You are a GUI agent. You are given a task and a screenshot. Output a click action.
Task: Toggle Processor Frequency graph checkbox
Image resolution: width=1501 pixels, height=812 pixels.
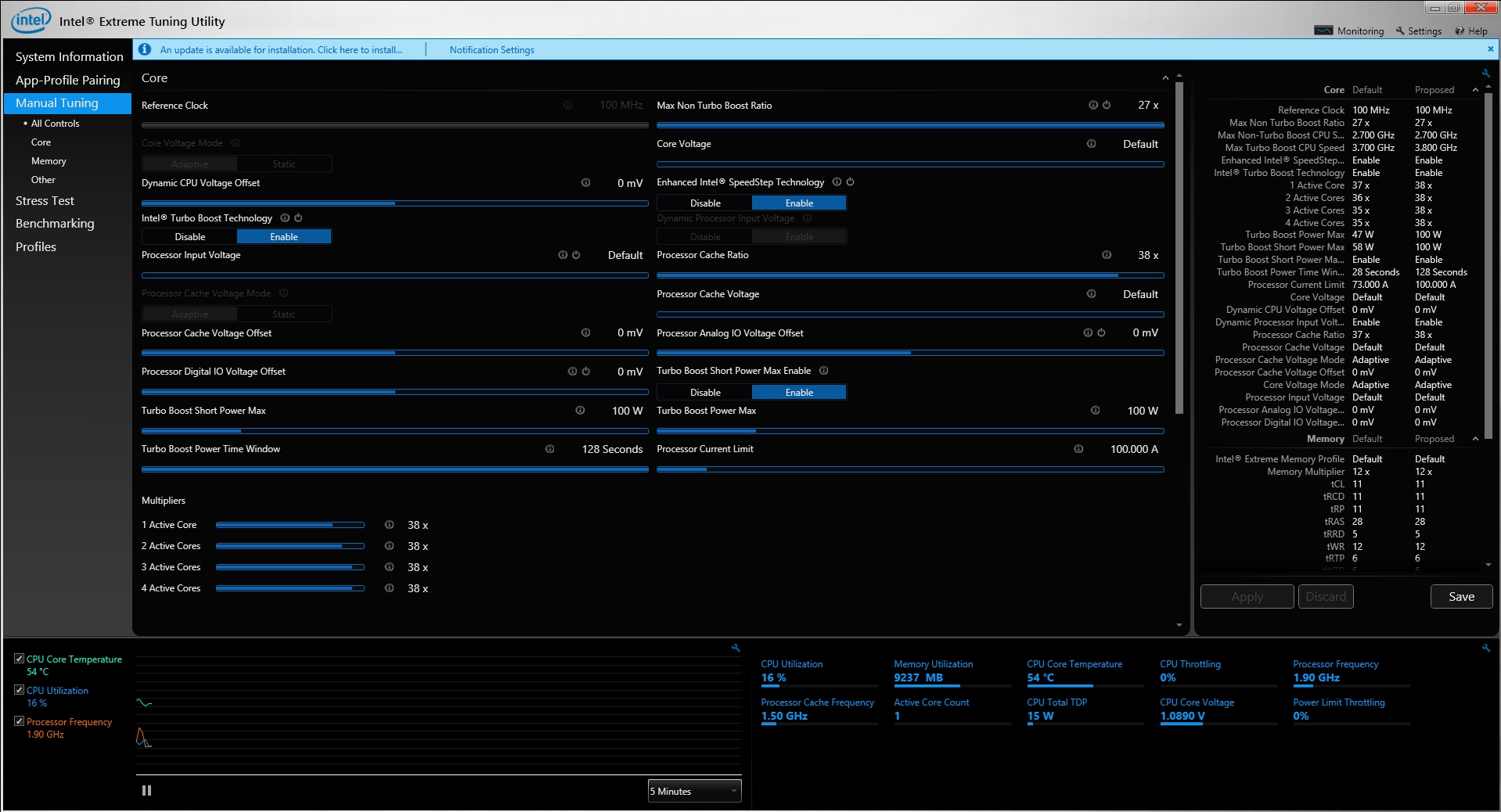pyautogui.click(x=19, y=721)
